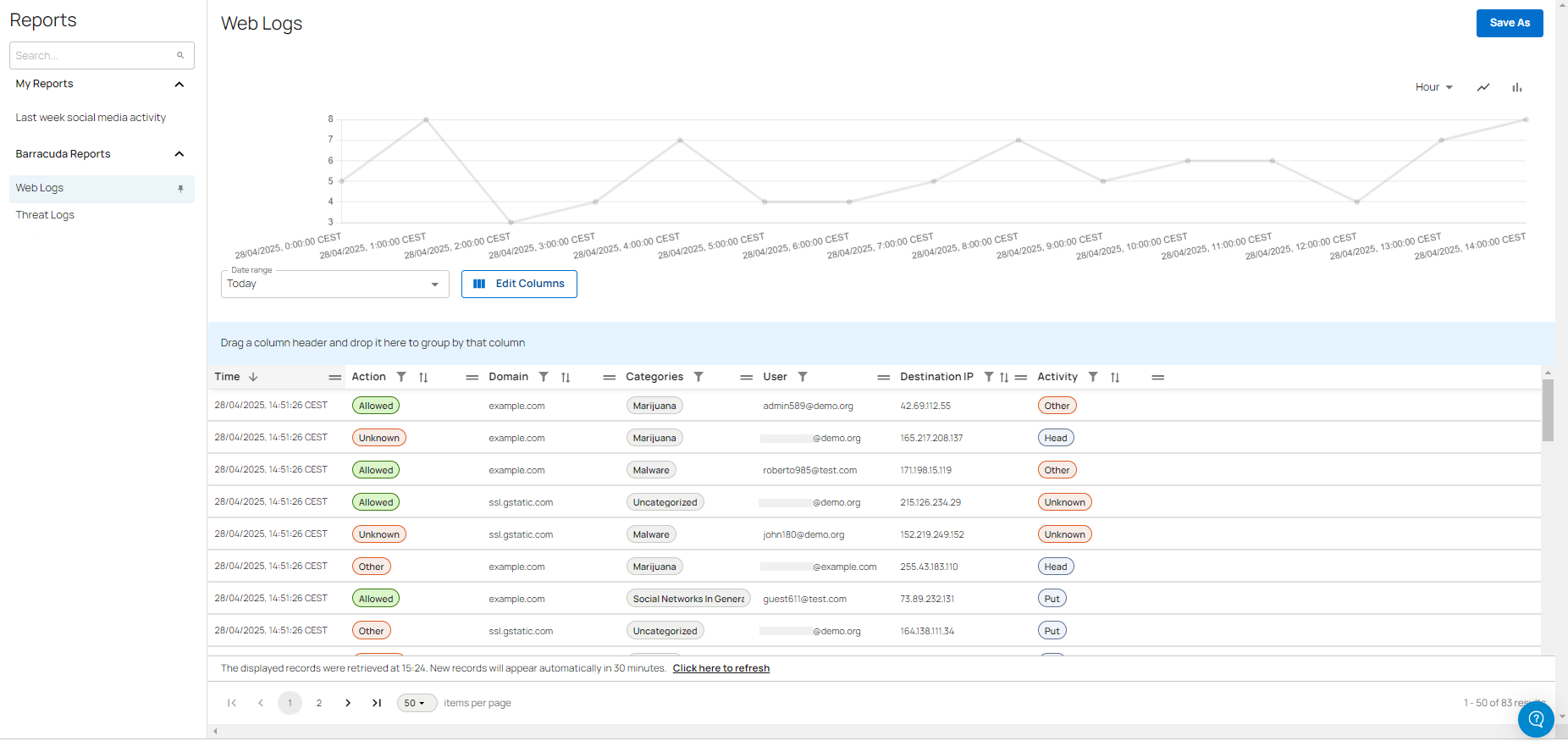Open Threat Logs report
Image resolution: width=1568 pixels, height=741 pixels.
click(x=45, y=215)
